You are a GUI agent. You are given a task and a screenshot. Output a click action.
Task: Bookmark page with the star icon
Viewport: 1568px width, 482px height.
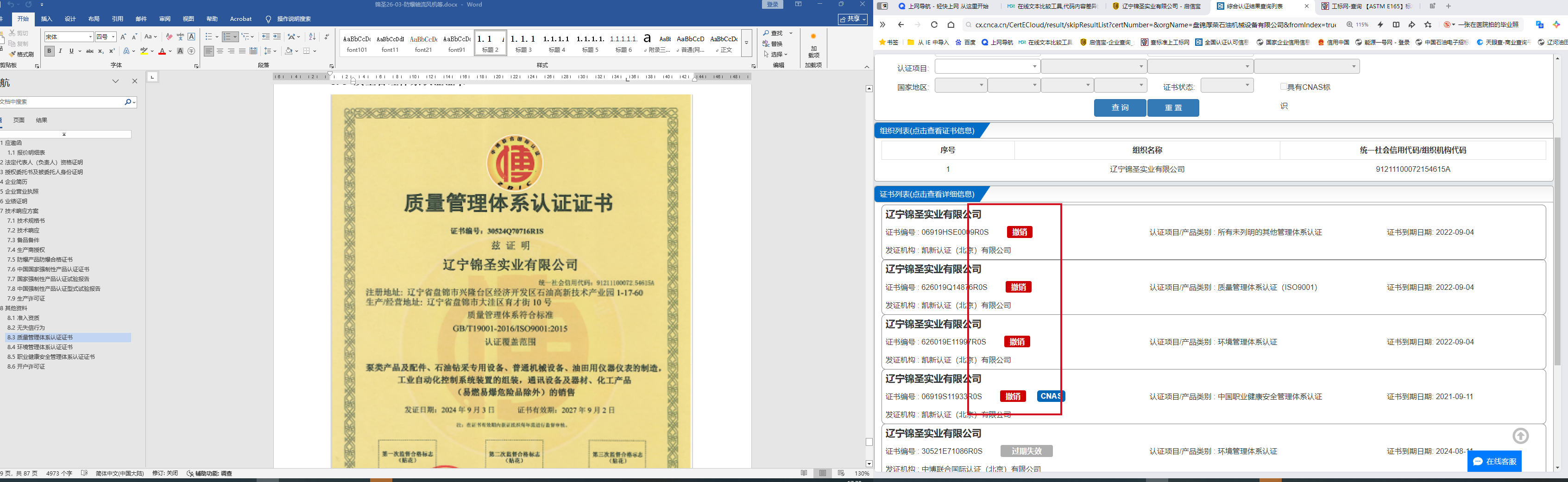point(1428,25)
